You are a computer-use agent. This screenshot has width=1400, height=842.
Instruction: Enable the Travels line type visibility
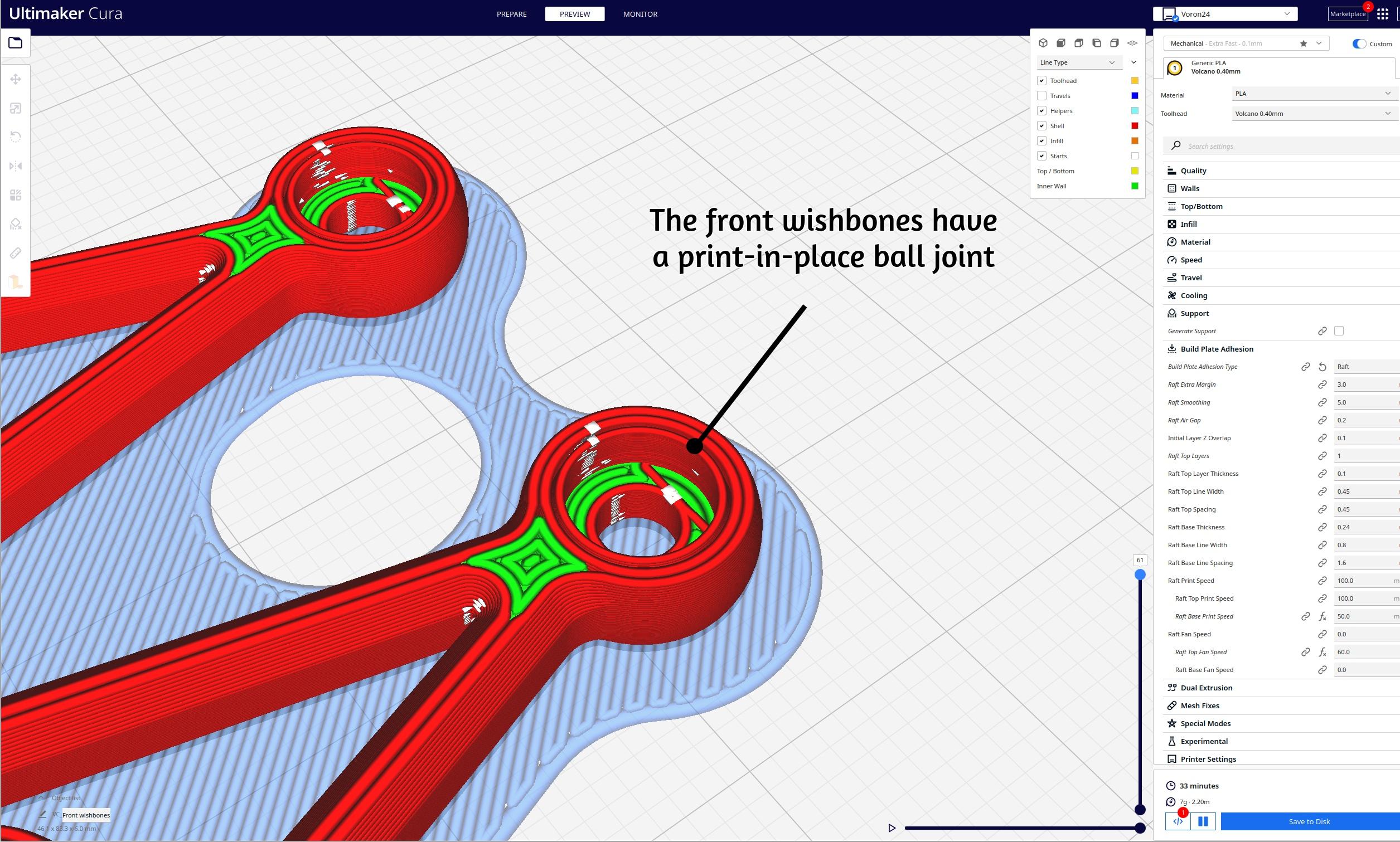pos(1041,95)
